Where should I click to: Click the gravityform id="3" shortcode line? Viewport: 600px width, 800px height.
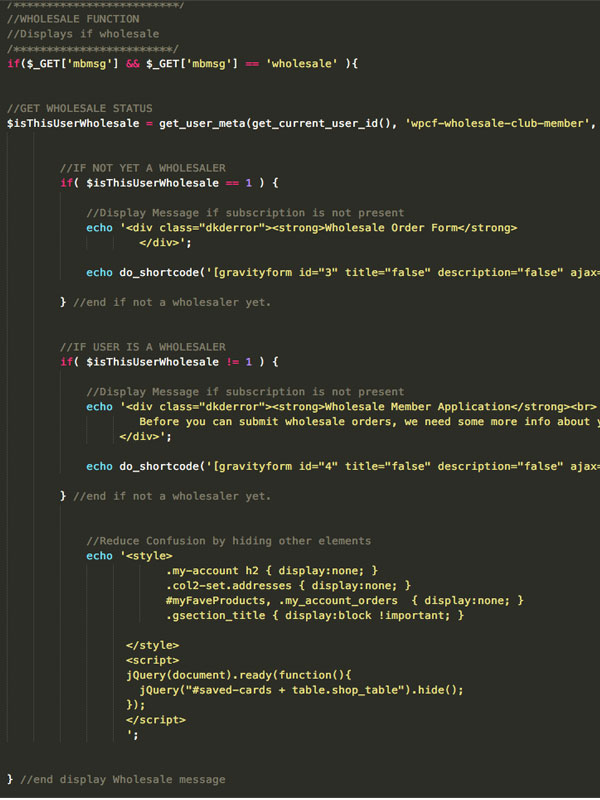click(343, 272)
